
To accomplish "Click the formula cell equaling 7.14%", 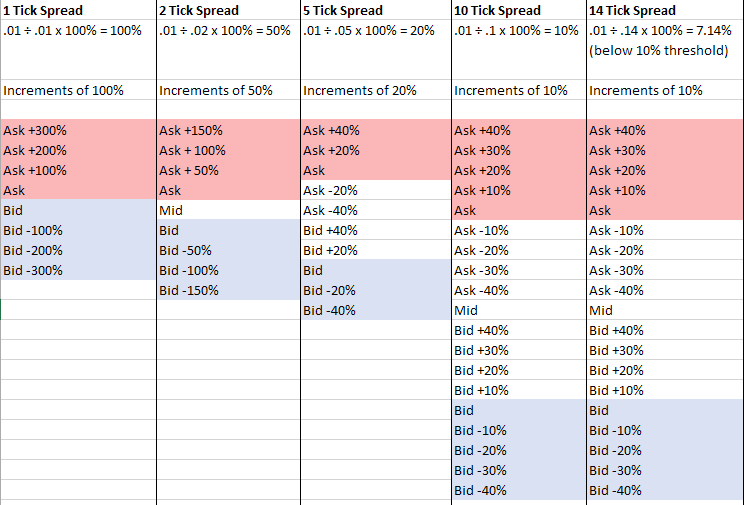I will coord(662,31).
